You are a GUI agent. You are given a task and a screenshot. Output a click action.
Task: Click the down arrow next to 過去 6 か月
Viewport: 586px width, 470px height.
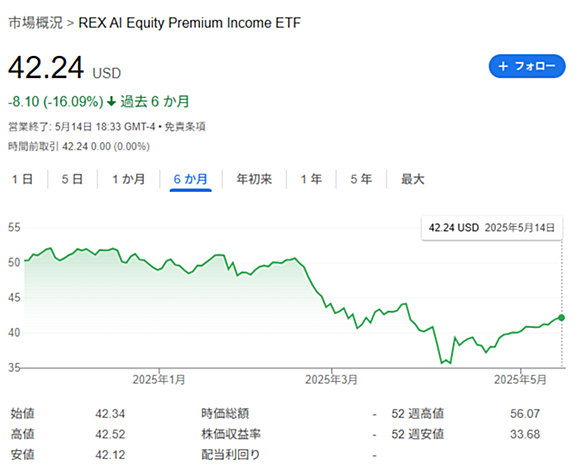click(x=111, y=102)
